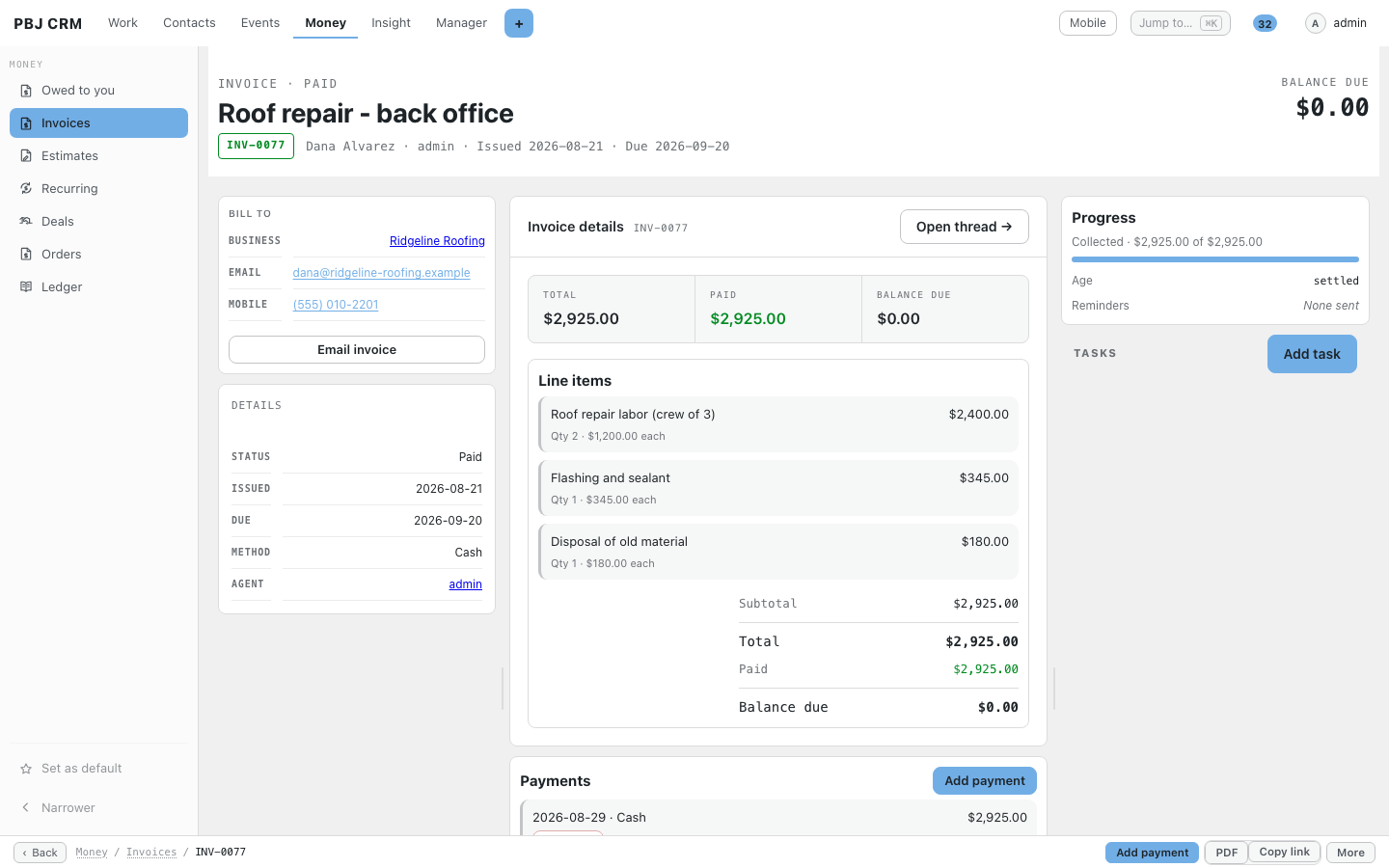Click the Set as default star icon
Screen dimensions: 1389x868
pos(26,769)
